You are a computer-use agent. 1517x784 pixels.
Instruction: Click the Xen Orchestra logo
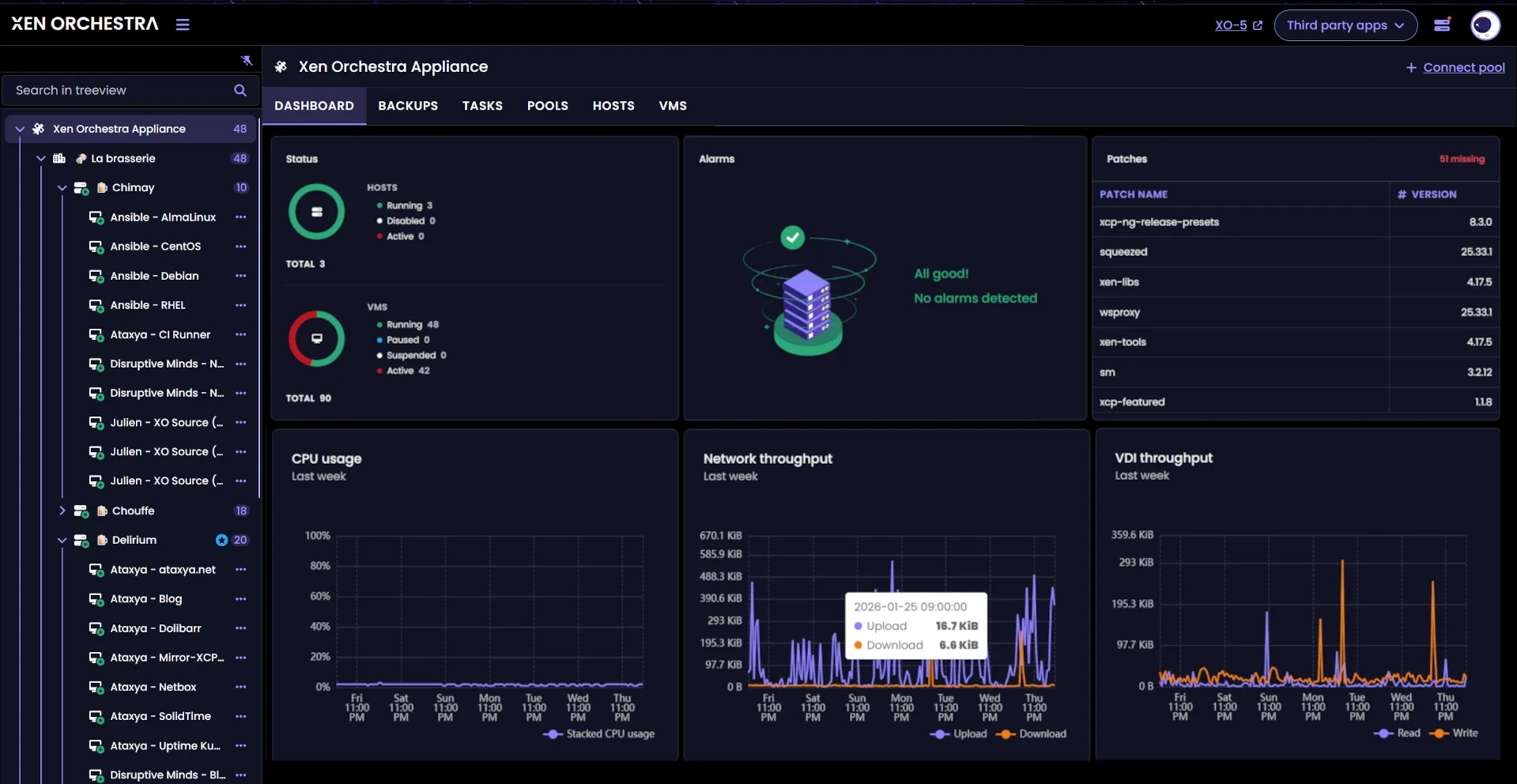(85, 24)
